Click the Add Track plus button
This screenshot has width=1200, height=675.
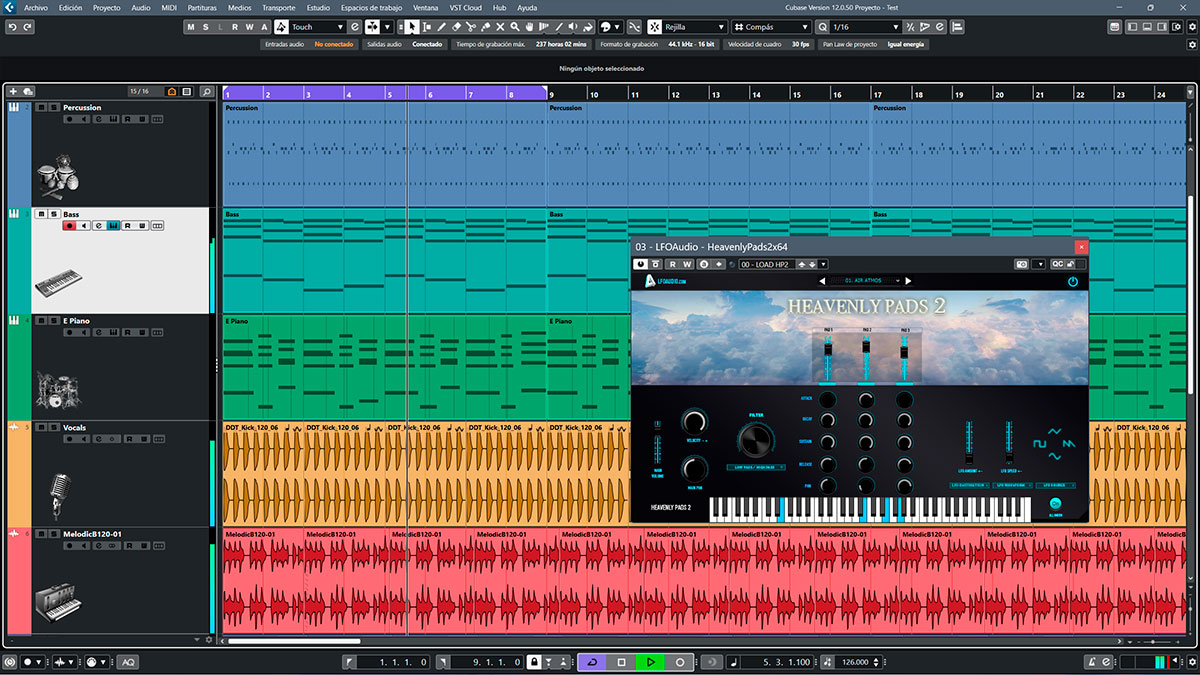point(13,92)
